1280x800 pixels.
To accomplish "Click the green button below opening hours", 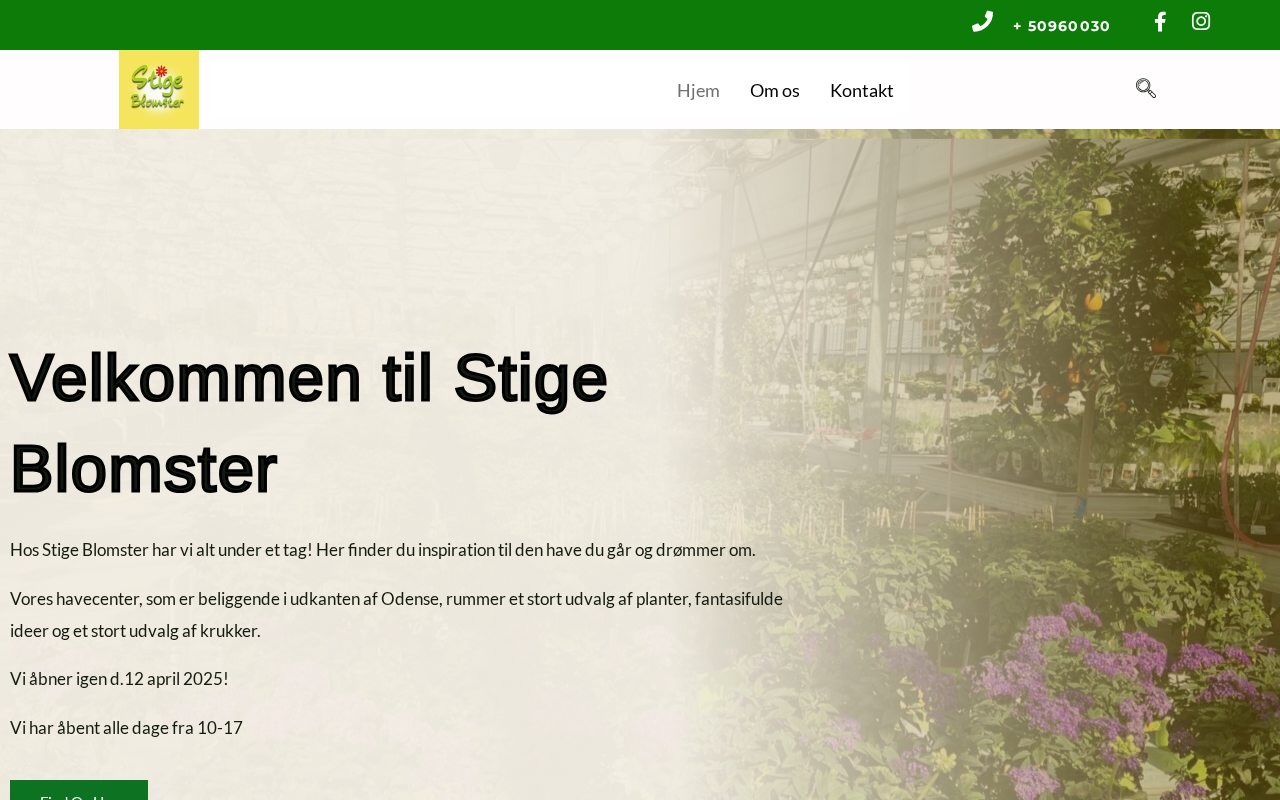I will point(79,790).
